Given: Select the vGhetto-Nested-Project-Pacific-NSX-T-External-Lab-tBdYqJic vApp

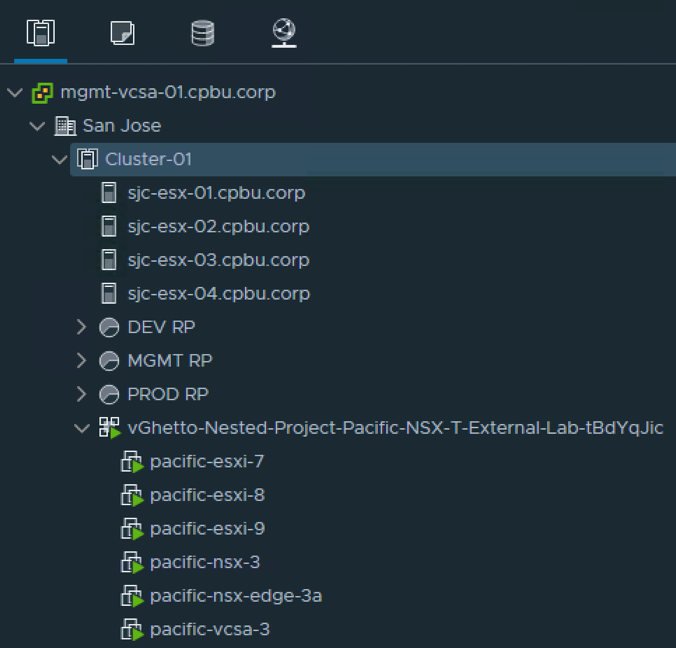Looking at the screenshot, I should pos(395,428).
